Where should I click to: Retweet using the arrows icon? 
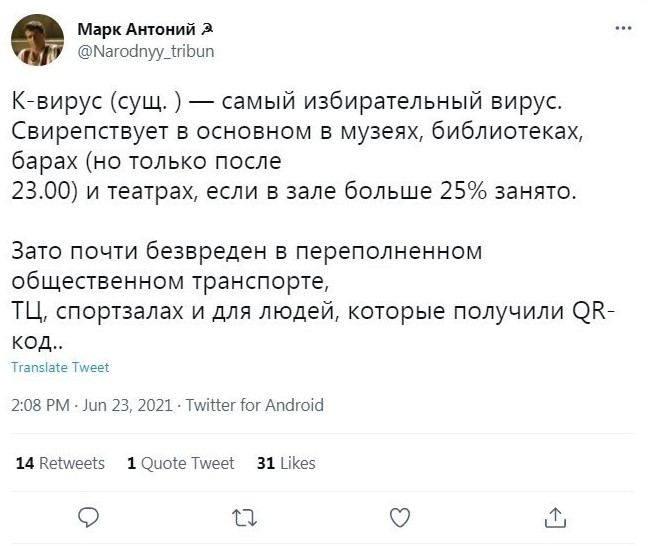pos(243,517)
